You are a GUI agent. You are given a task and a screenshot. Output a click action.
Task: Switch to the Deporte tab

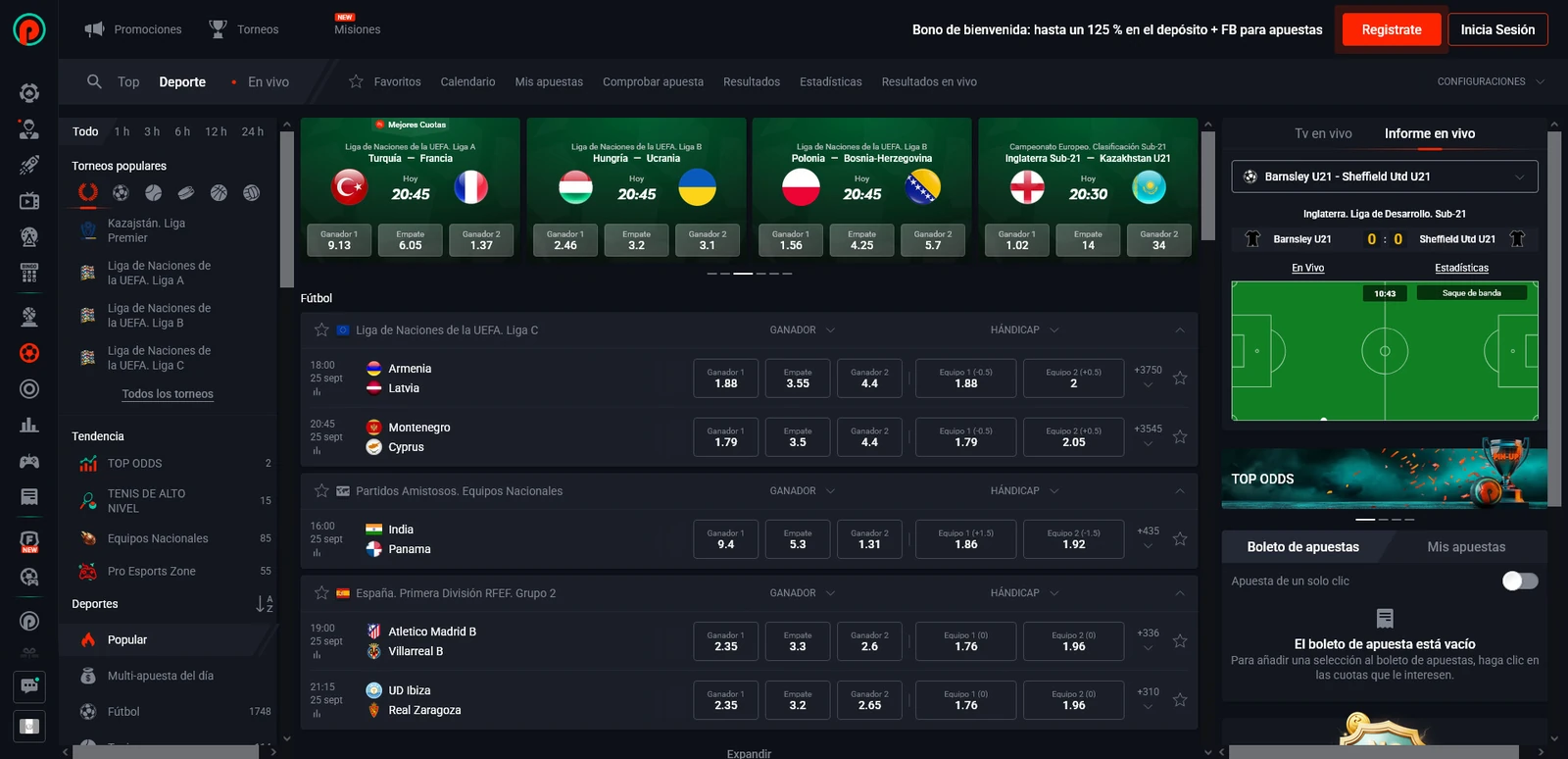[182, 81]
